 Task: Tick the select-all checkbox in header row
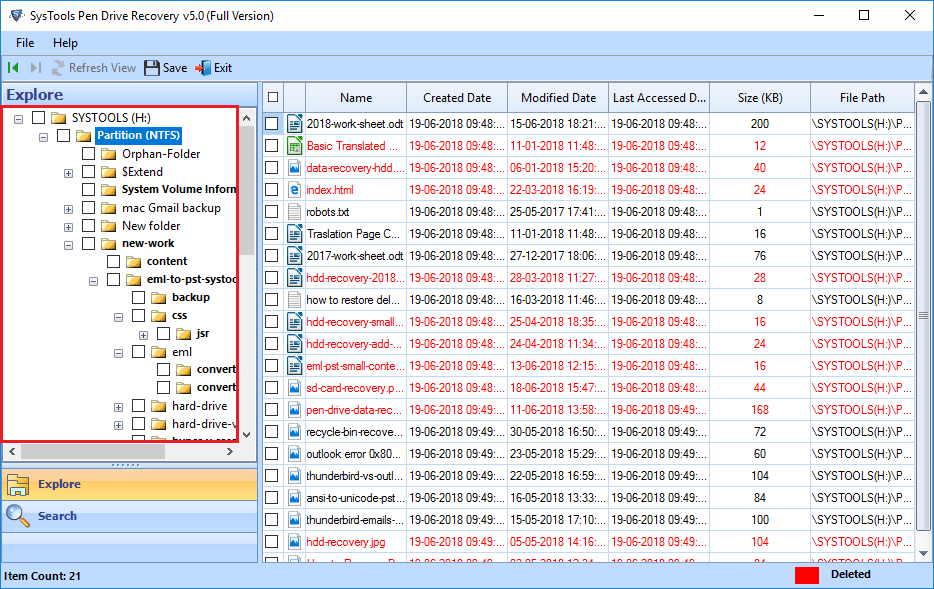pos(272,96)
